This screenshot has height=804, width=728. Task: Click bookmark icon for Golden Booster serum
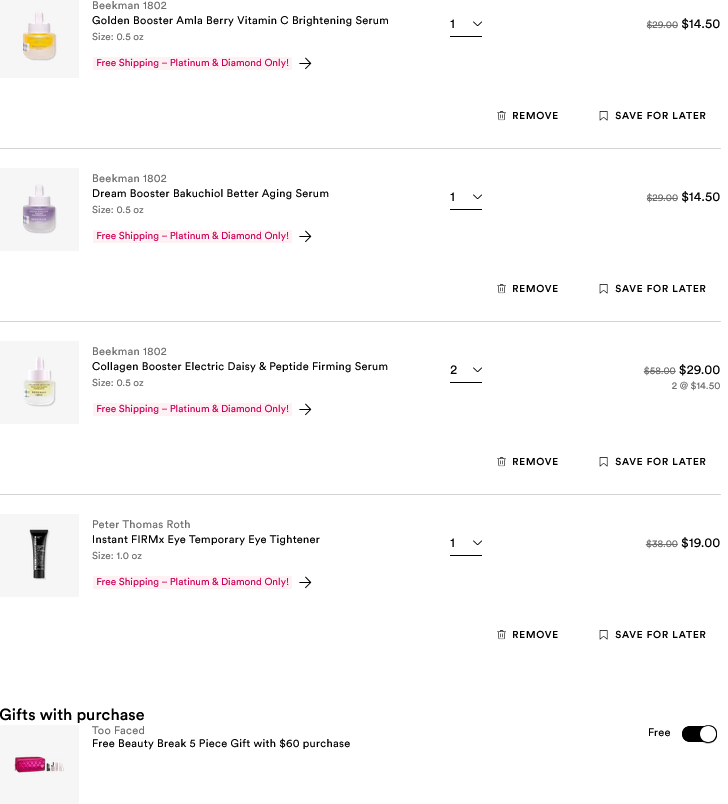point(603,116)
